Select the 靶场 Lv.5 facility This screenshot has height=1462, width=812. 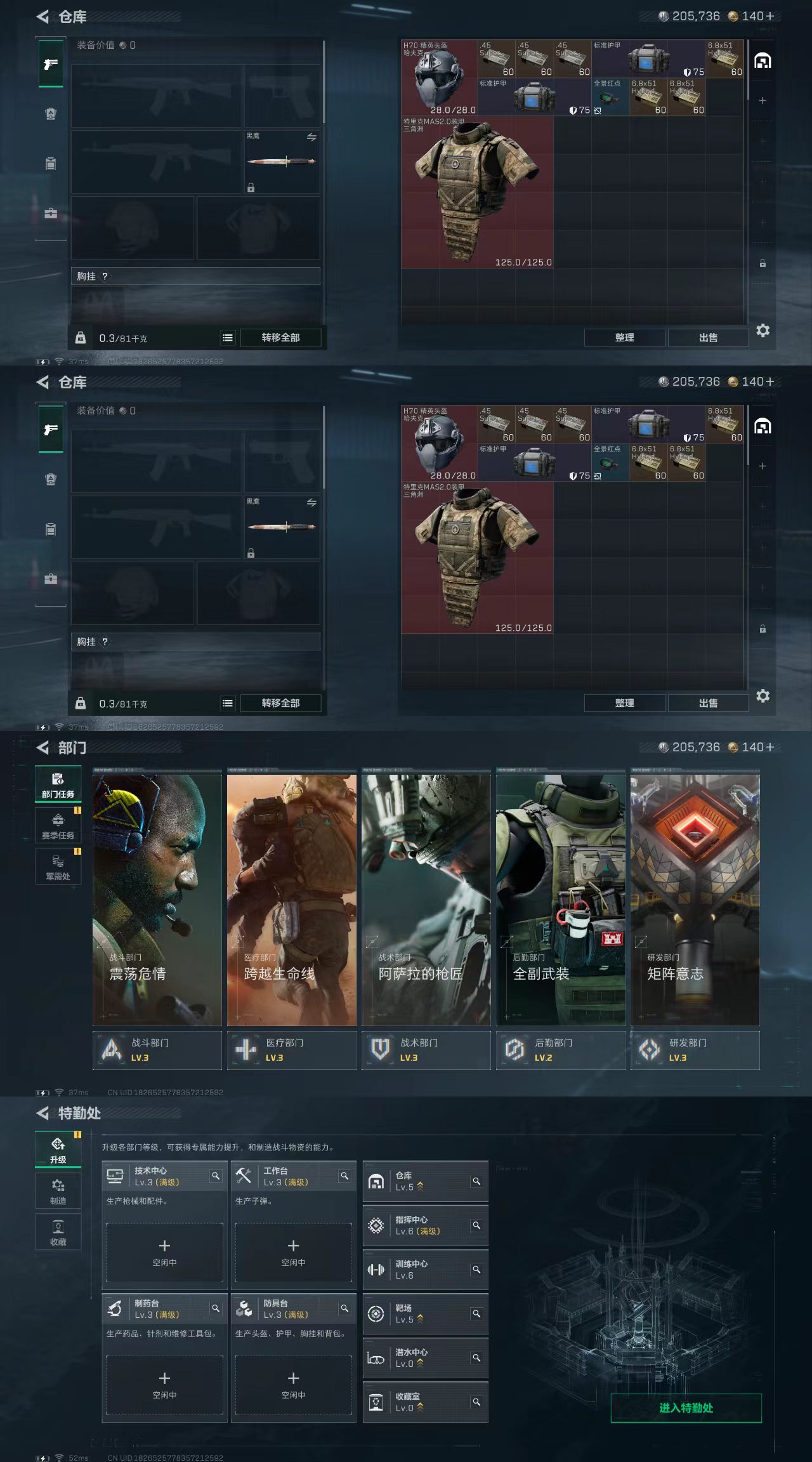pos(426,1314)
